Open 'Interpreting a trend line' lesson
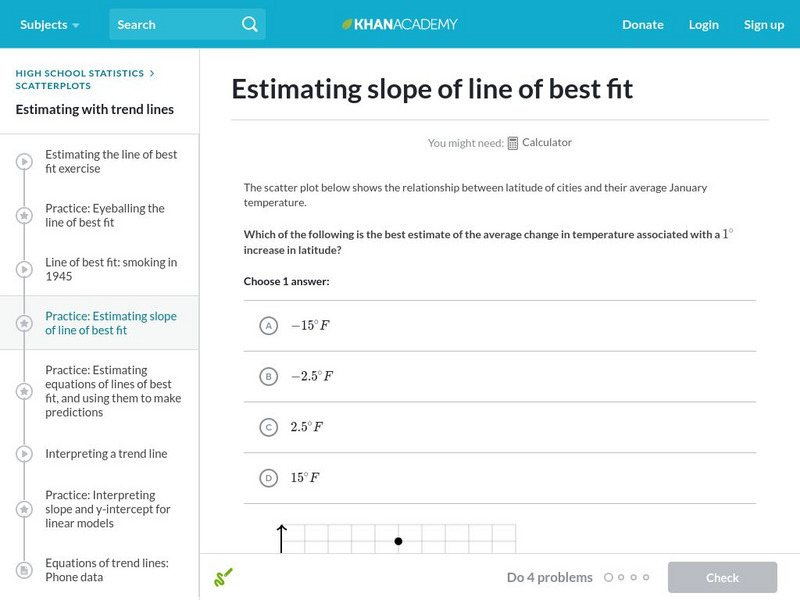Image resolution: width=800 pixels, height=600 pixels. (x=106, y=454)
